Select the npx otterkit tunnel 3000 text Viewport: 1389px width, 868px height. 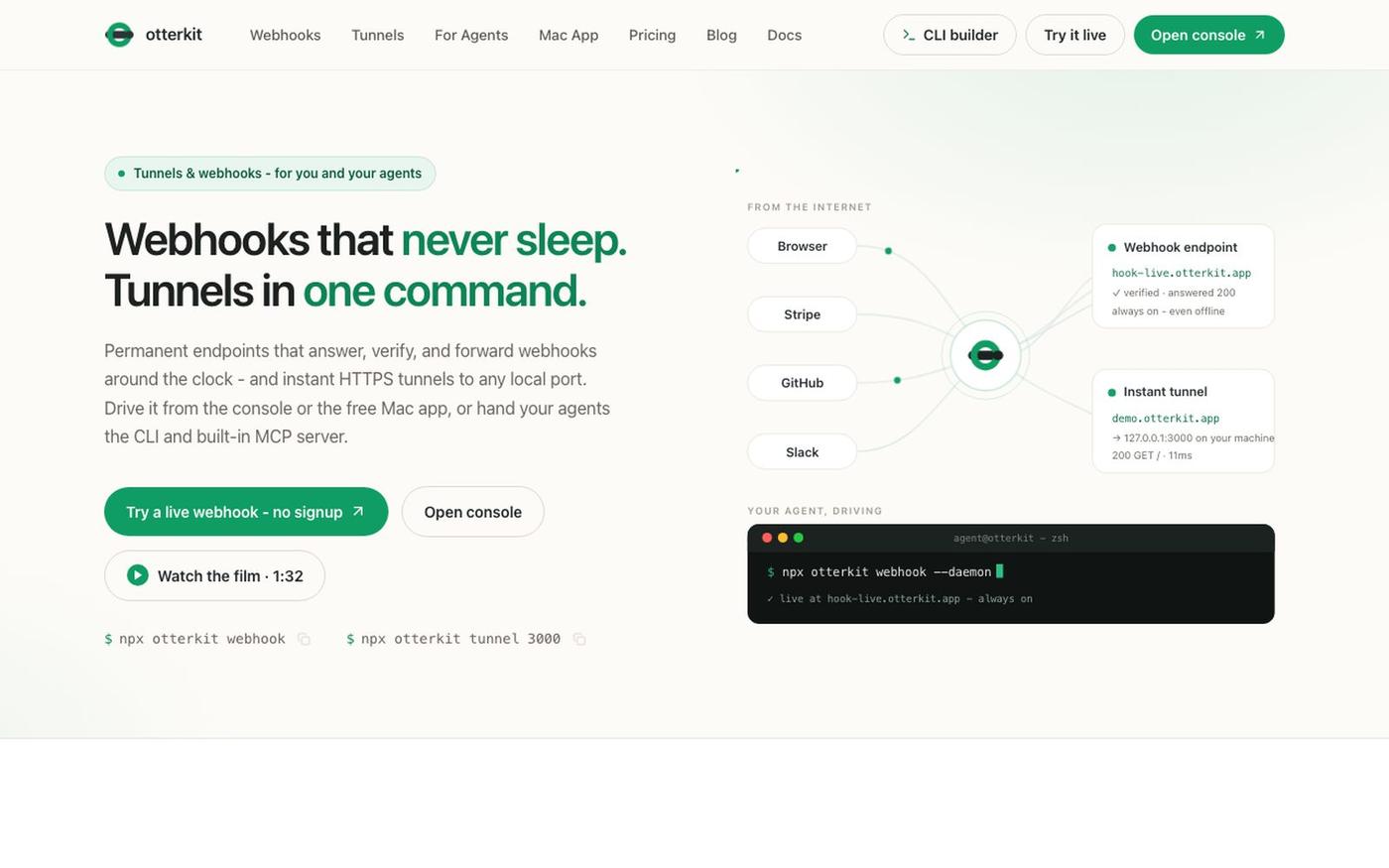460,639
